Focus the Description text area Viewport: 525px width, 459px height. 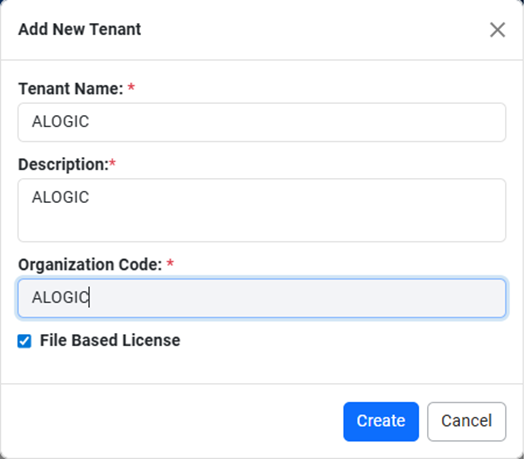[262, 210]
